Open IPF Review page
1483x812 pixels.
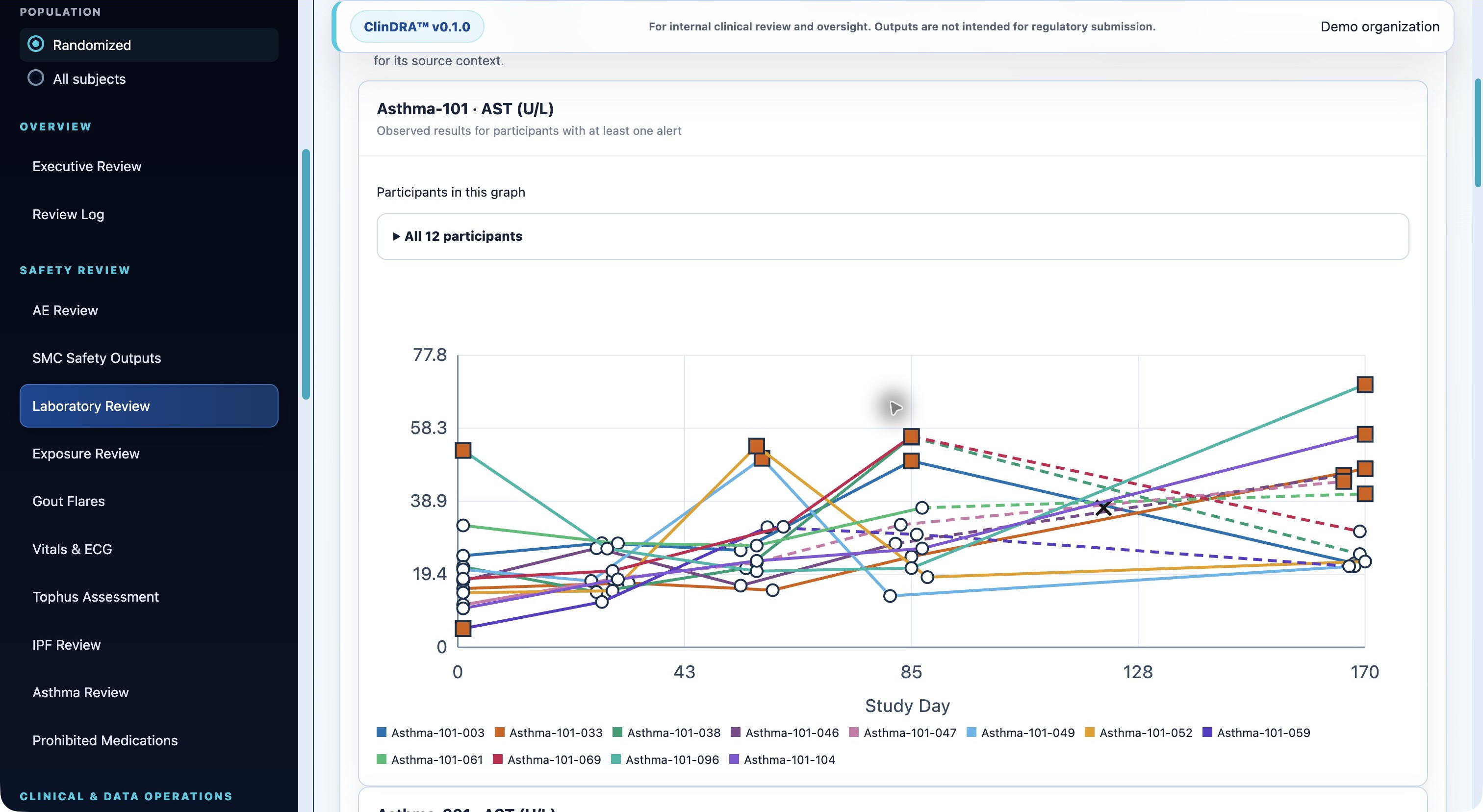pos(66,644)
